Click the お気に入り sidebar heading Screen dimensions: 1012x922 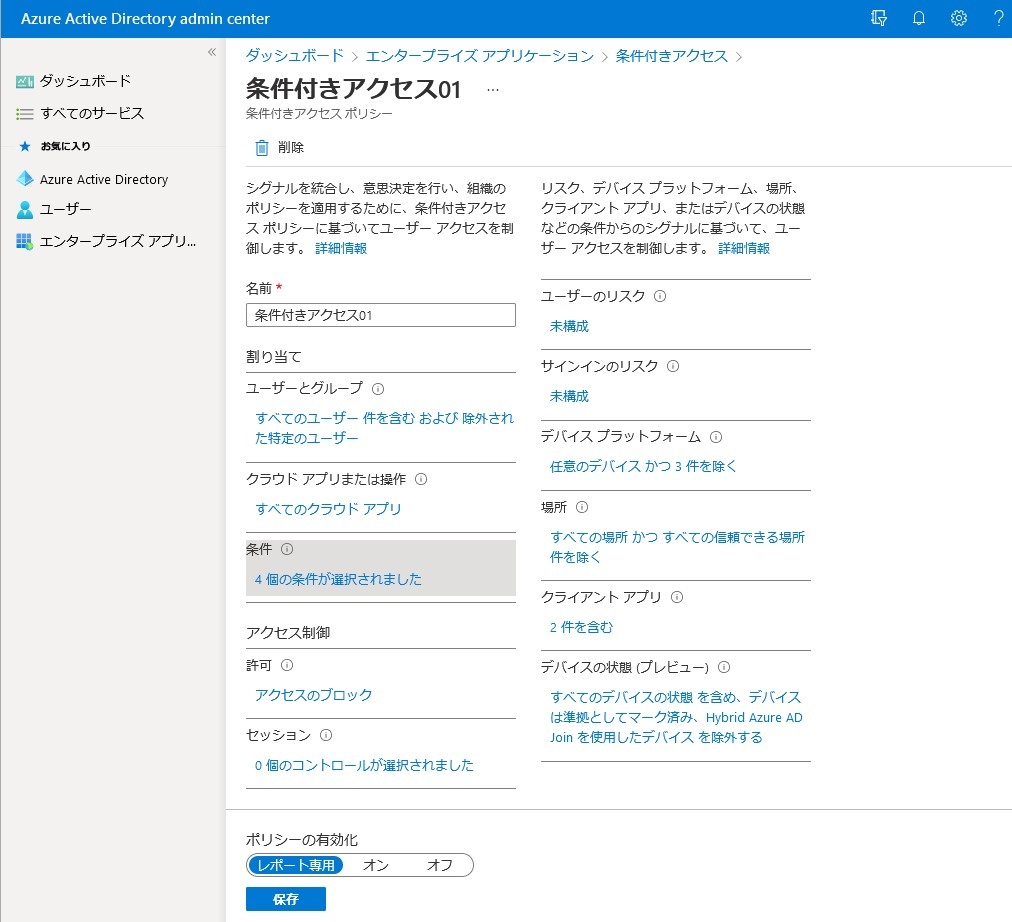(65, 146)
